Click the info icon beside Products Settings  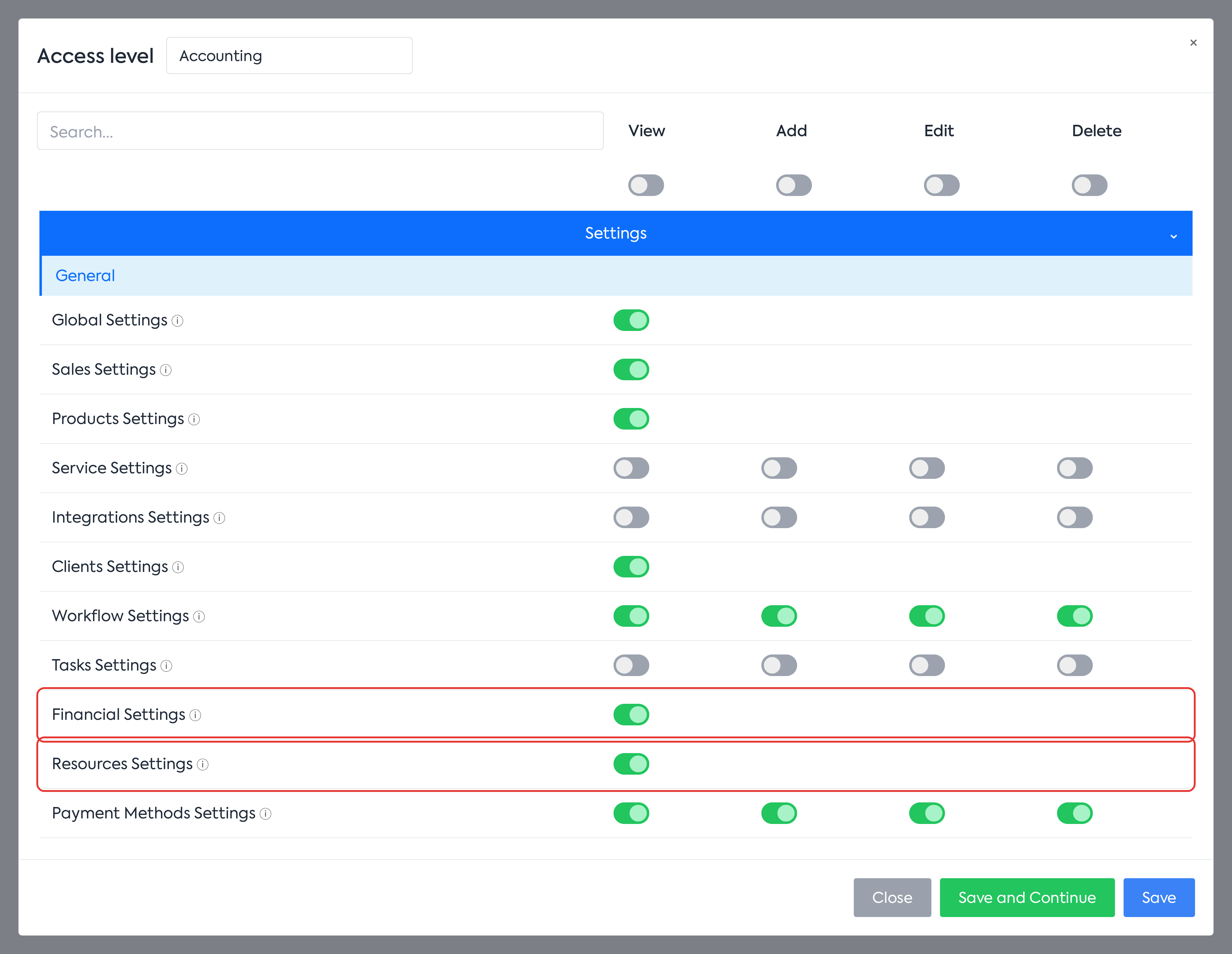193,419
